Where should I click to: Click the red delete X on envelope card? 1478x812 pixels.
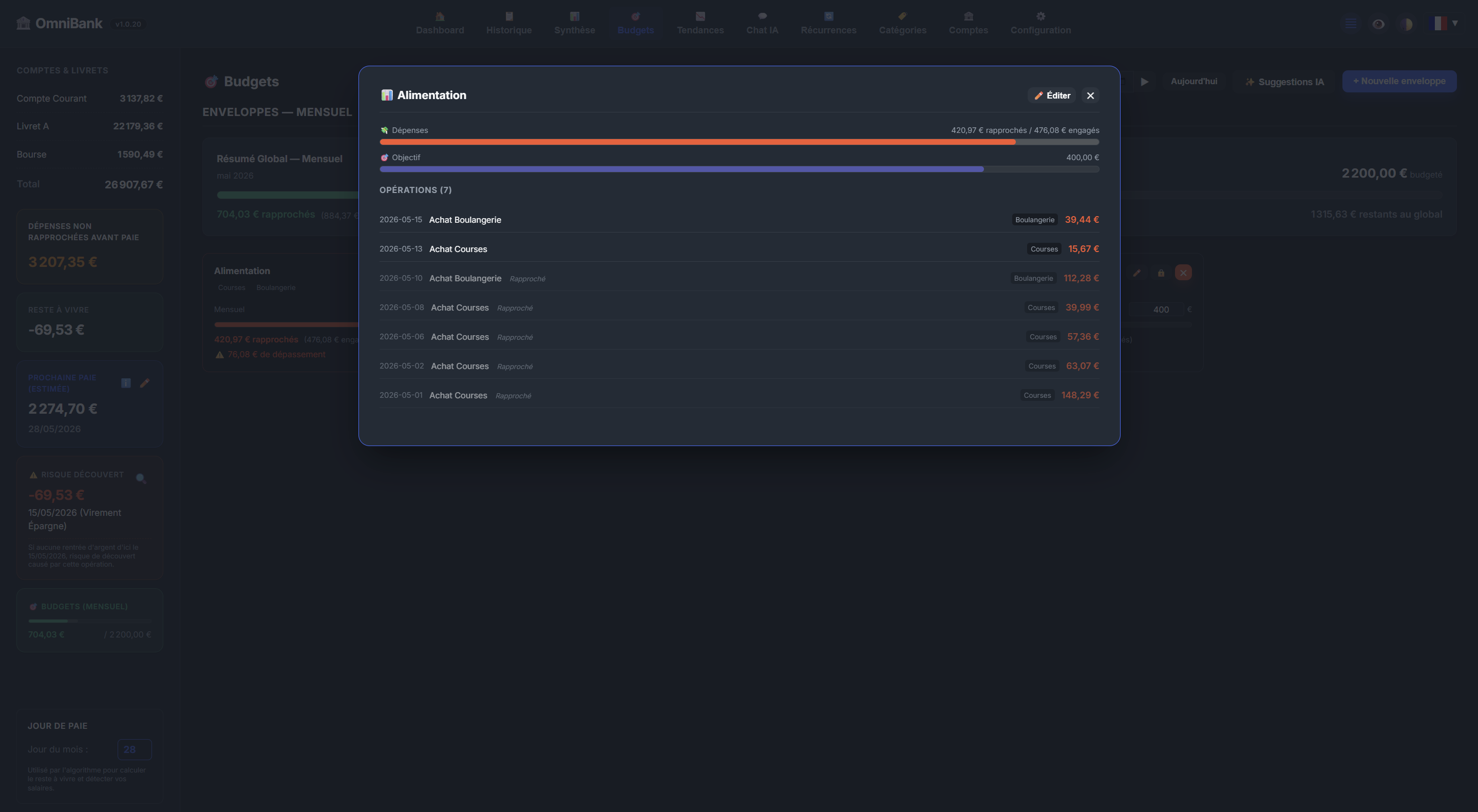(1183, 273)
